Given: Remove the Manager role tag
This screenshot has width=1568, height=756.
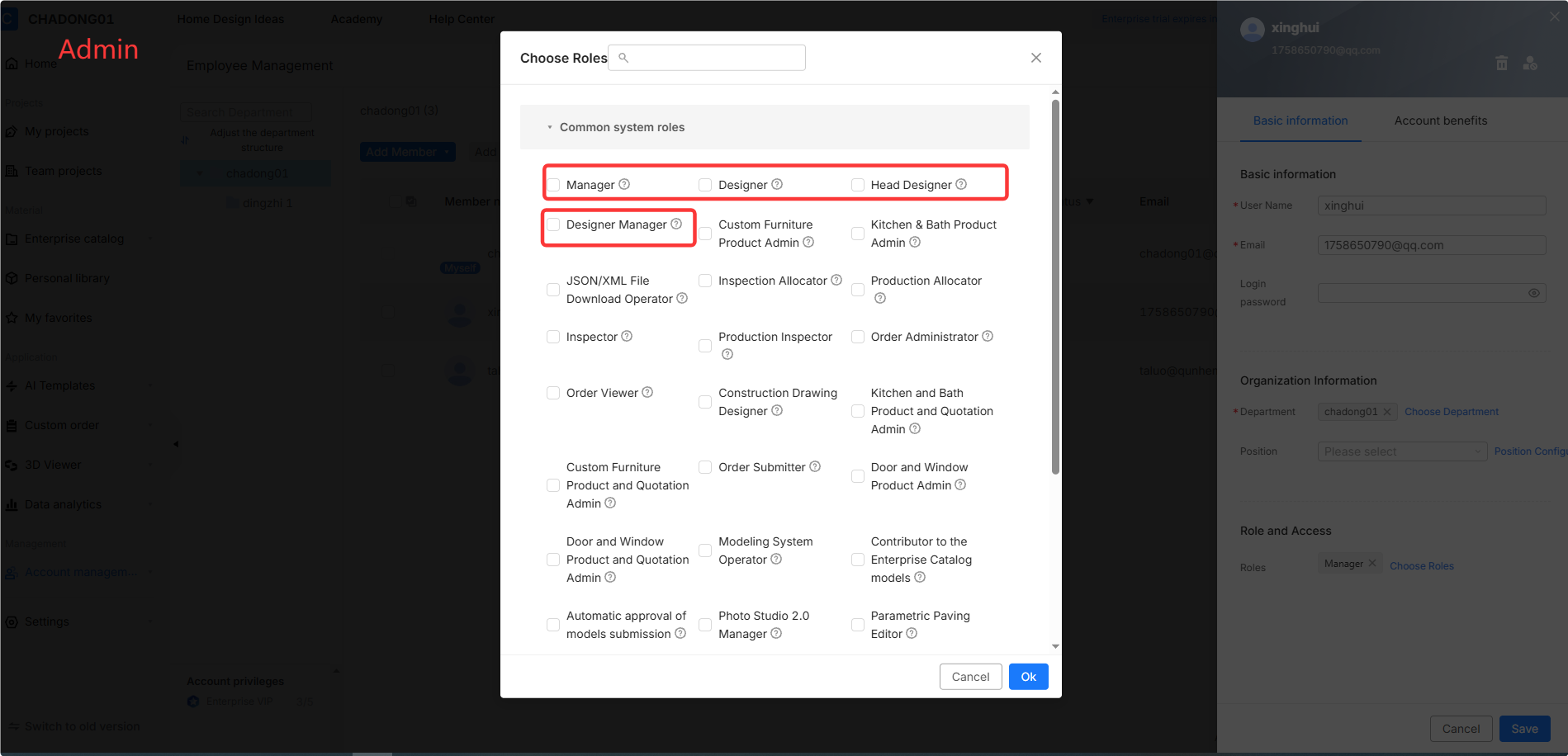Looking at the screenshot, I should click(x=1372, y=563).
